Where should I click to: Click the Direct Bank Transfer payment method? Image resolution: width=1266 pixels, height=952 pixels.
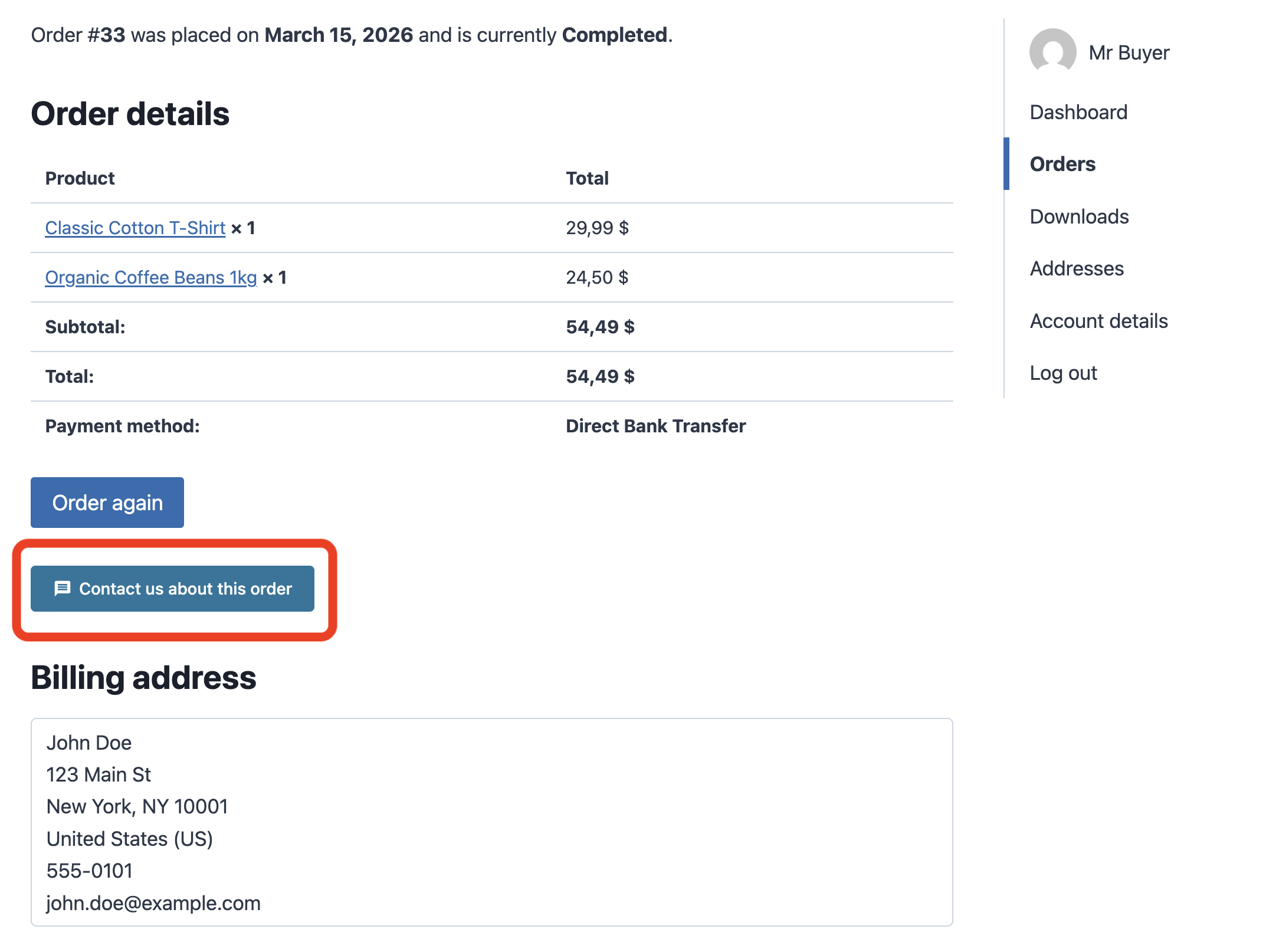tap(655, 425)
